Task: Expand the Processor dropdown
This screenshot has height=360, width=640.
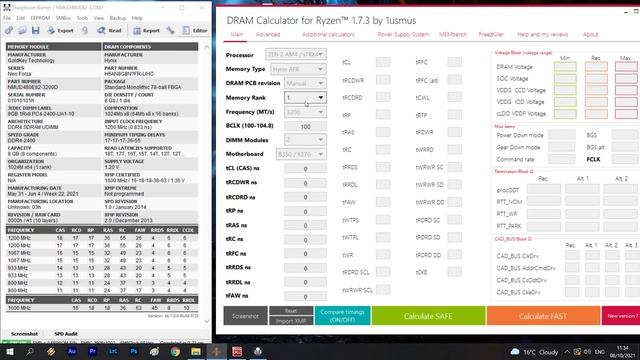Action: tap(296, 54)
